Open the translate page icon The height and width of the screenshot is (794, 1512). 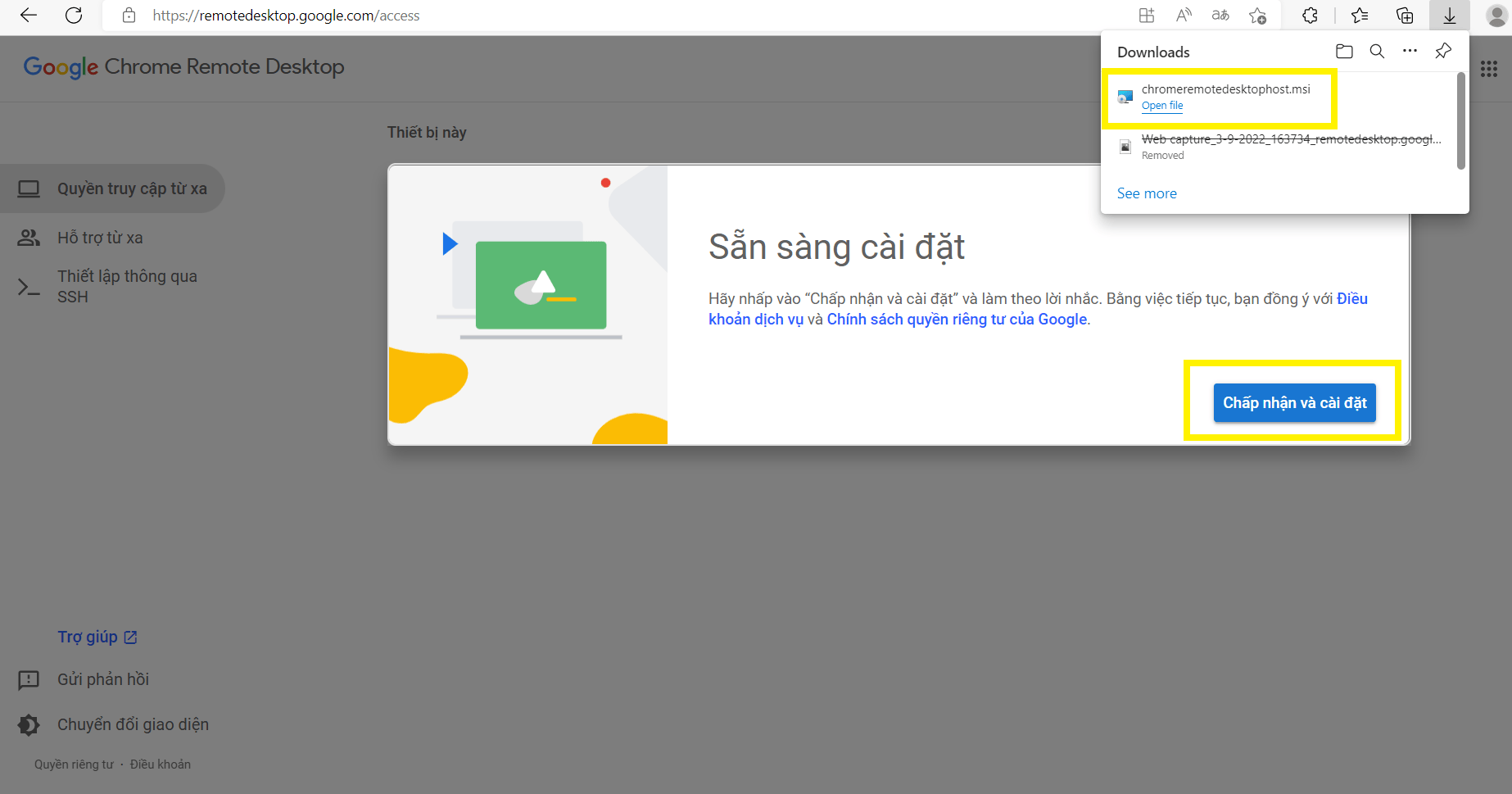click(x=1220, y=16)
